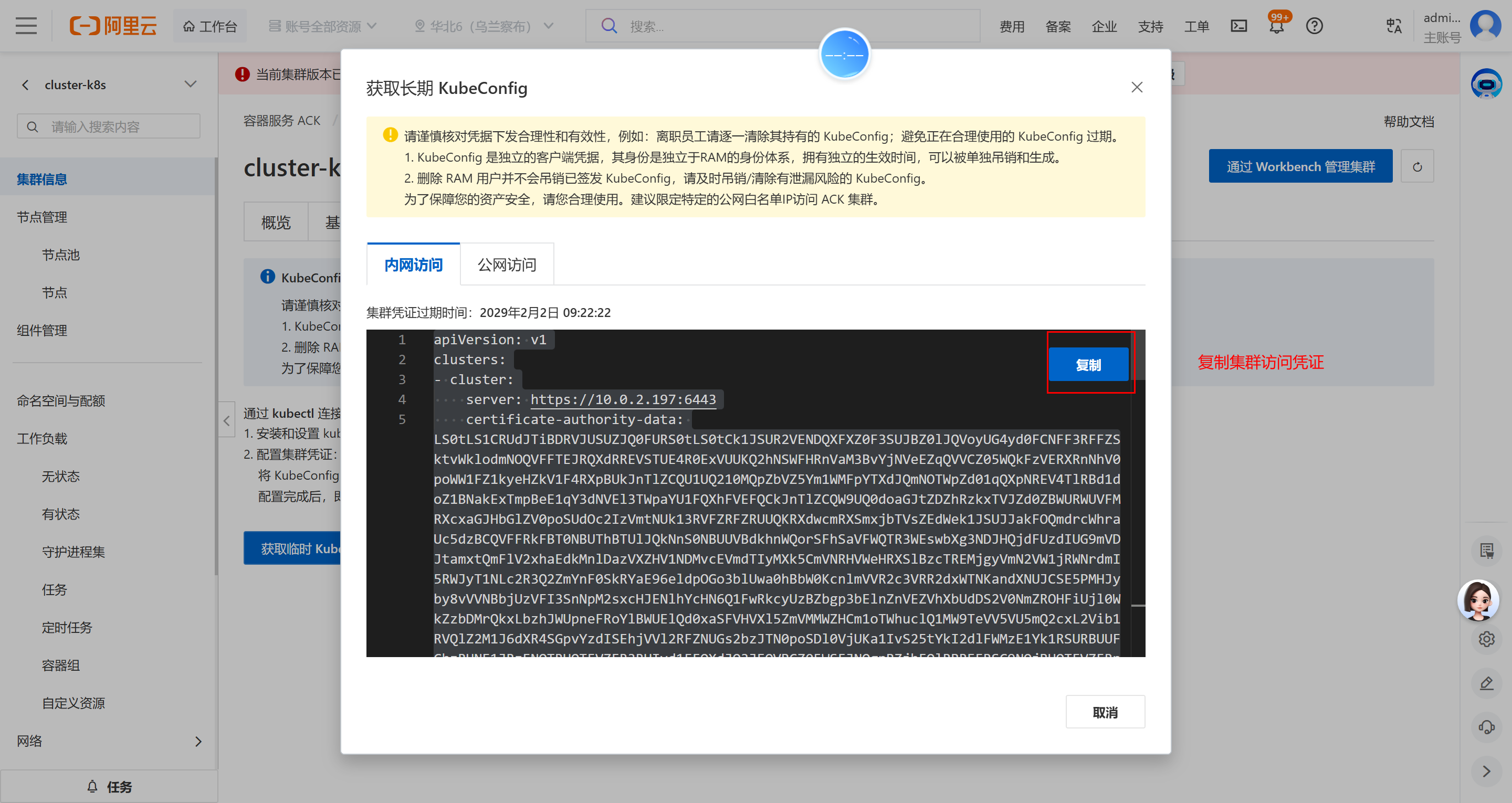This screenshot has height=803, width=1512.
Task: Open the server URL https://10.0.2.197:6443
Action: point(623,399)
